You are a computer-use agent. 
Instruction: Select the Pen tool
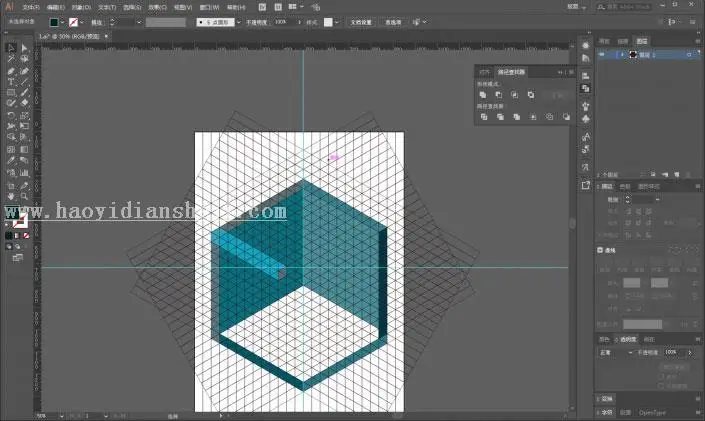(11, 71)
